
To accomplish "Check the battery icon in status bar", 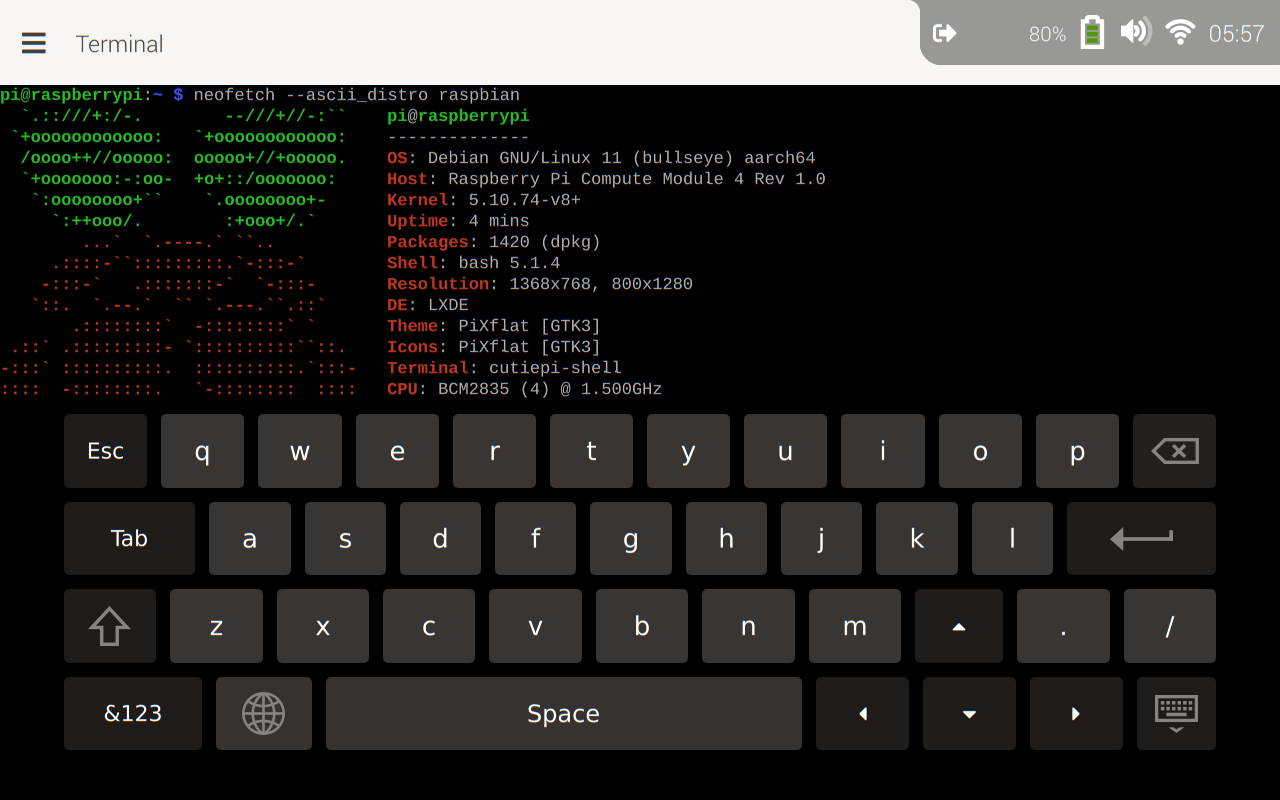I will (1092, 32).
